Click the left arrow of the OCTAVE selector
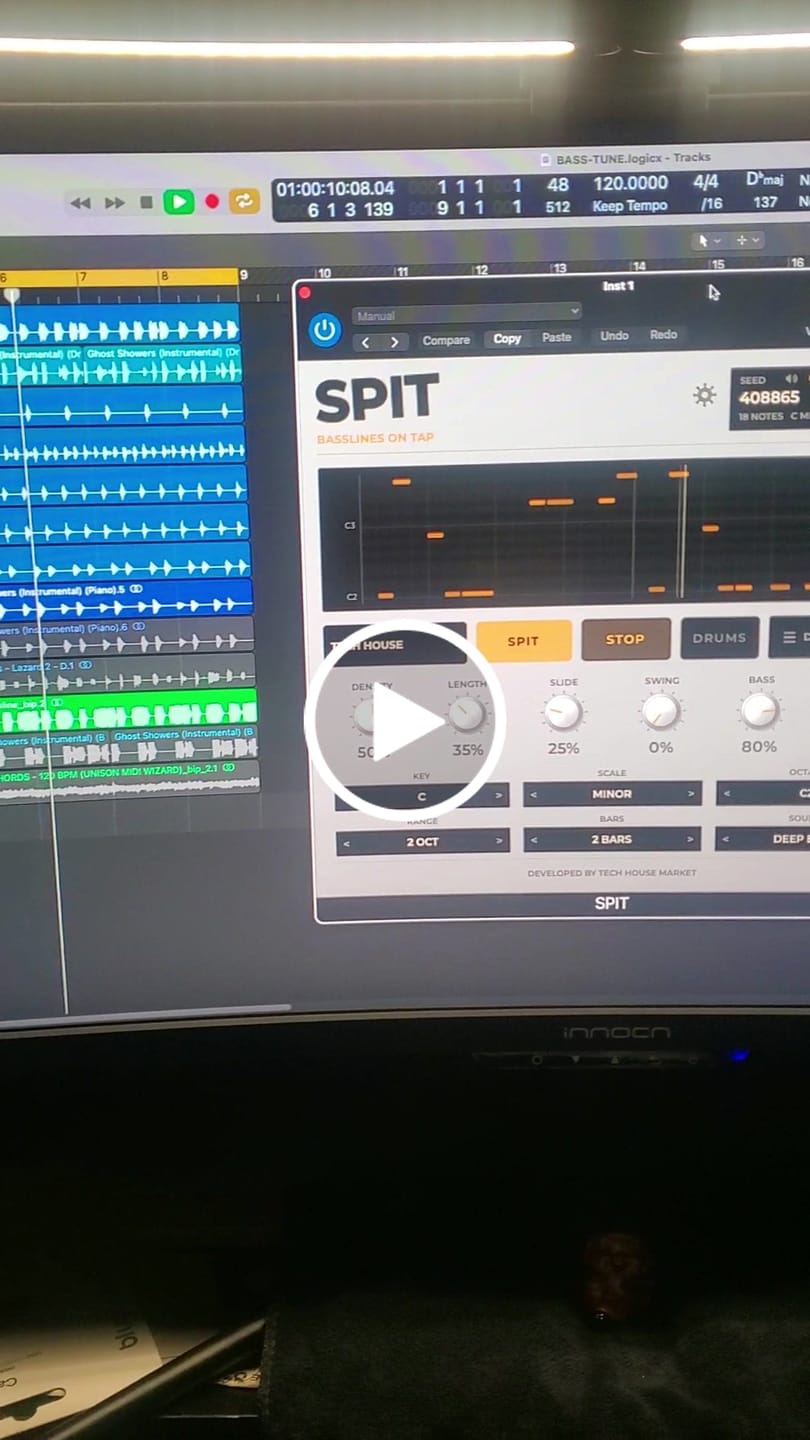 point(727,794)
